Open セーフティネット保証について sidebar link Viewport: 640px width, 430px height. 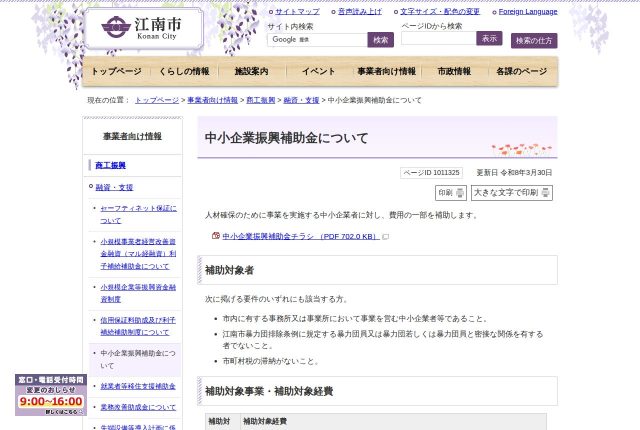click(x=138, y=214)
